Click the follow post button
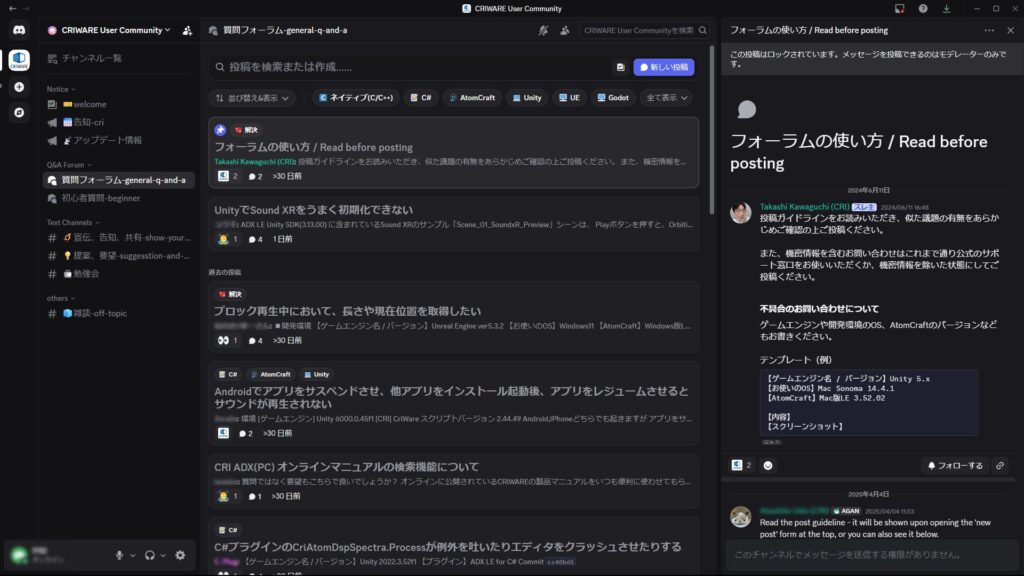 click(954, 465)
